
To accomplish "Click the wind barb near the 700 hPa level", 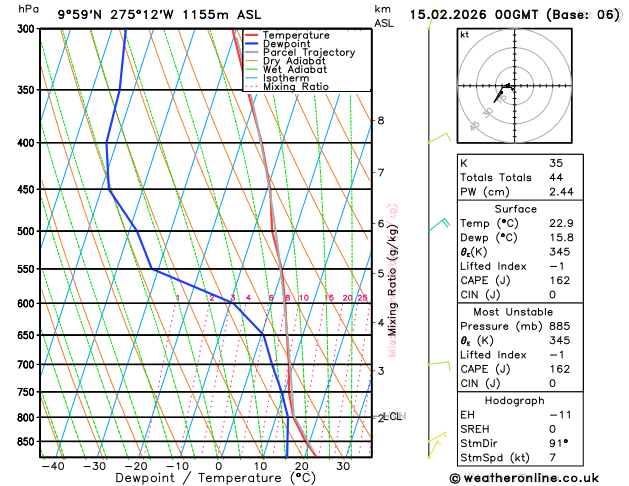I will (439, 366).
